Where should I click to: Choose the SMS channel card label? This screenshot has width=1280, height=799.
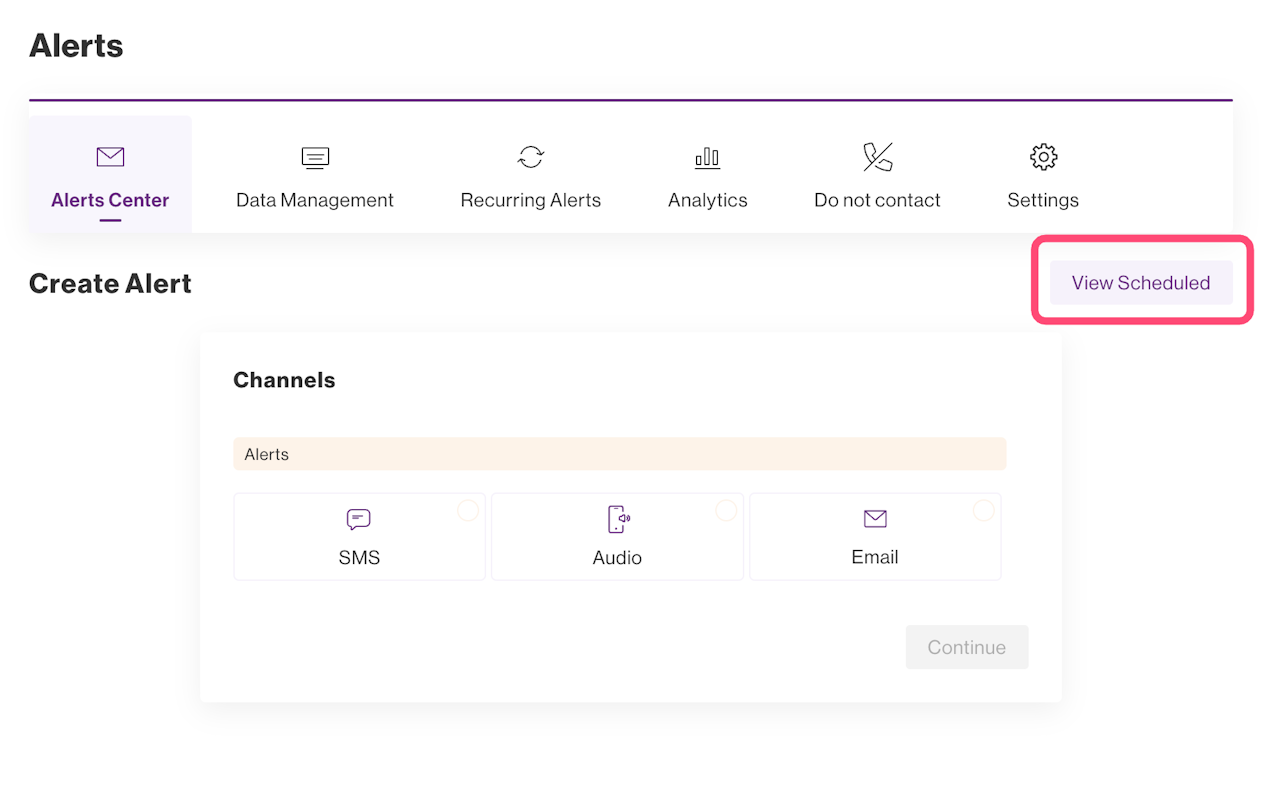coord(359,558)
